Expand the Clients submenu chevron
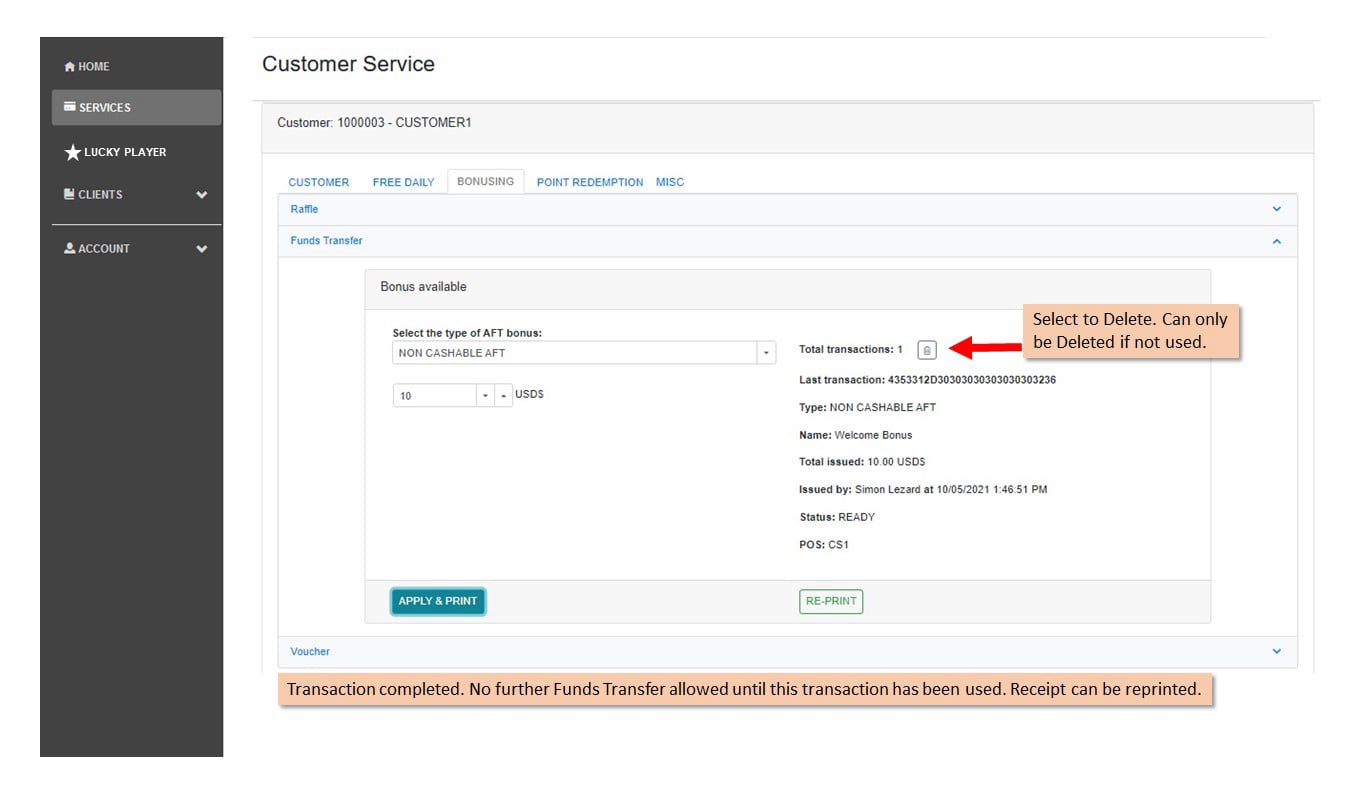This screenshot has width=1361, height=794. pyautogui.click(x=202, y=195)
